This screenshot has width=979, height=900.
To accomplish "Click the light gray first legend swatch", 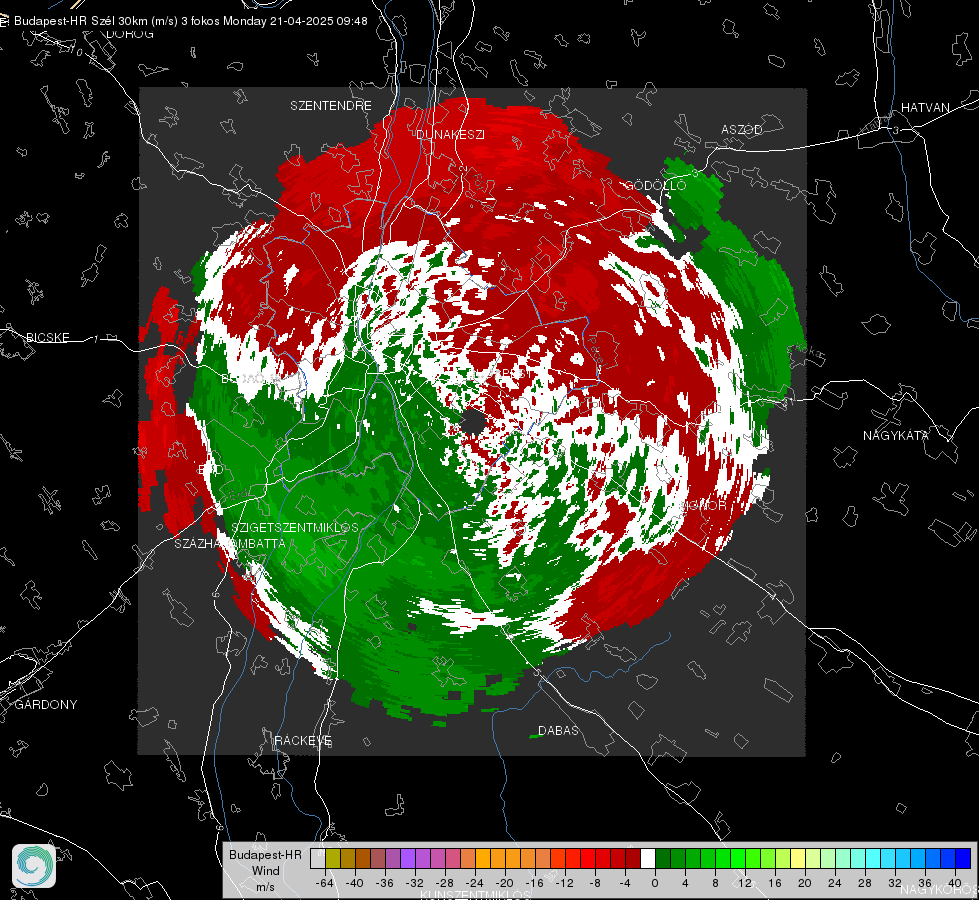I will pos(318,858).
